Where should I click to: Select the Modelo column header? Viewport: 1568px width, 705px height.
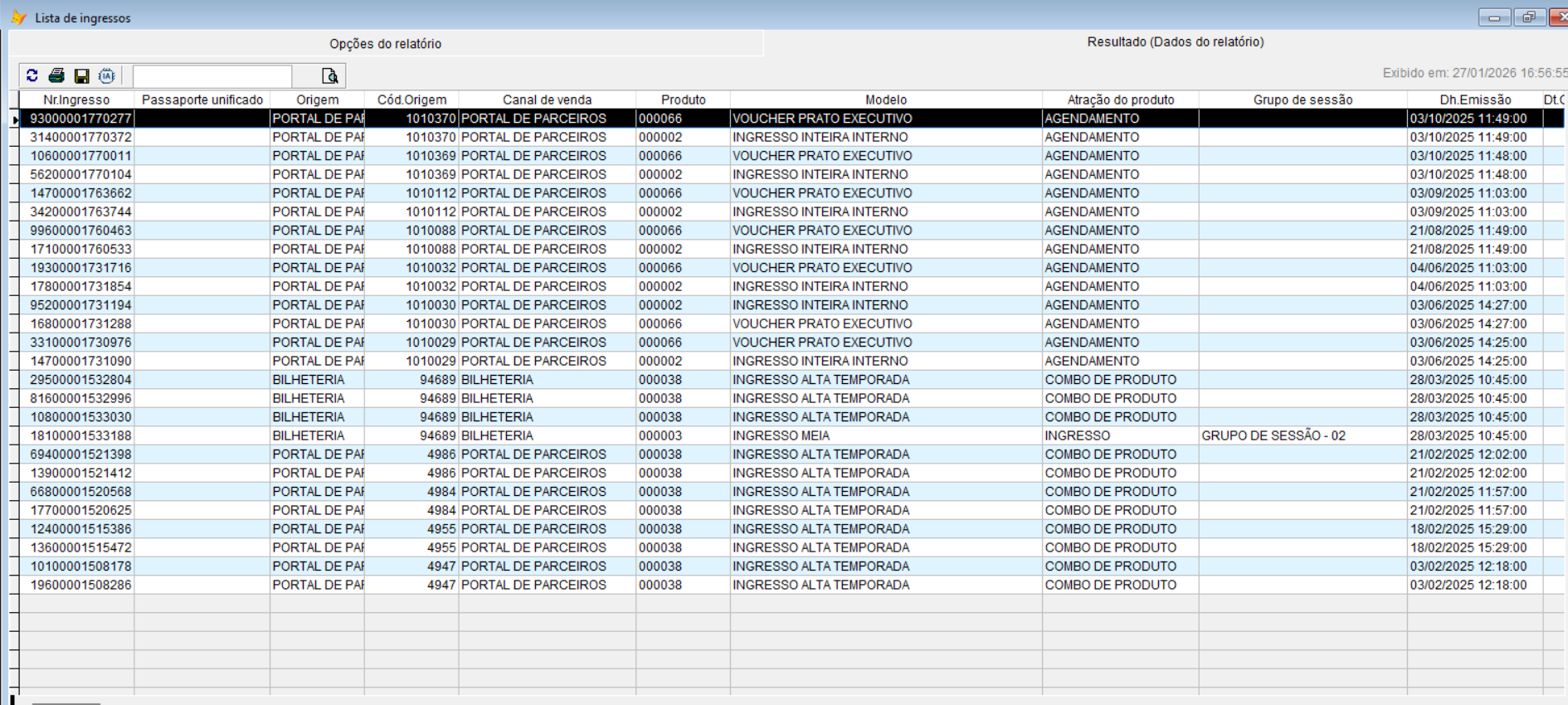point(885,100)
